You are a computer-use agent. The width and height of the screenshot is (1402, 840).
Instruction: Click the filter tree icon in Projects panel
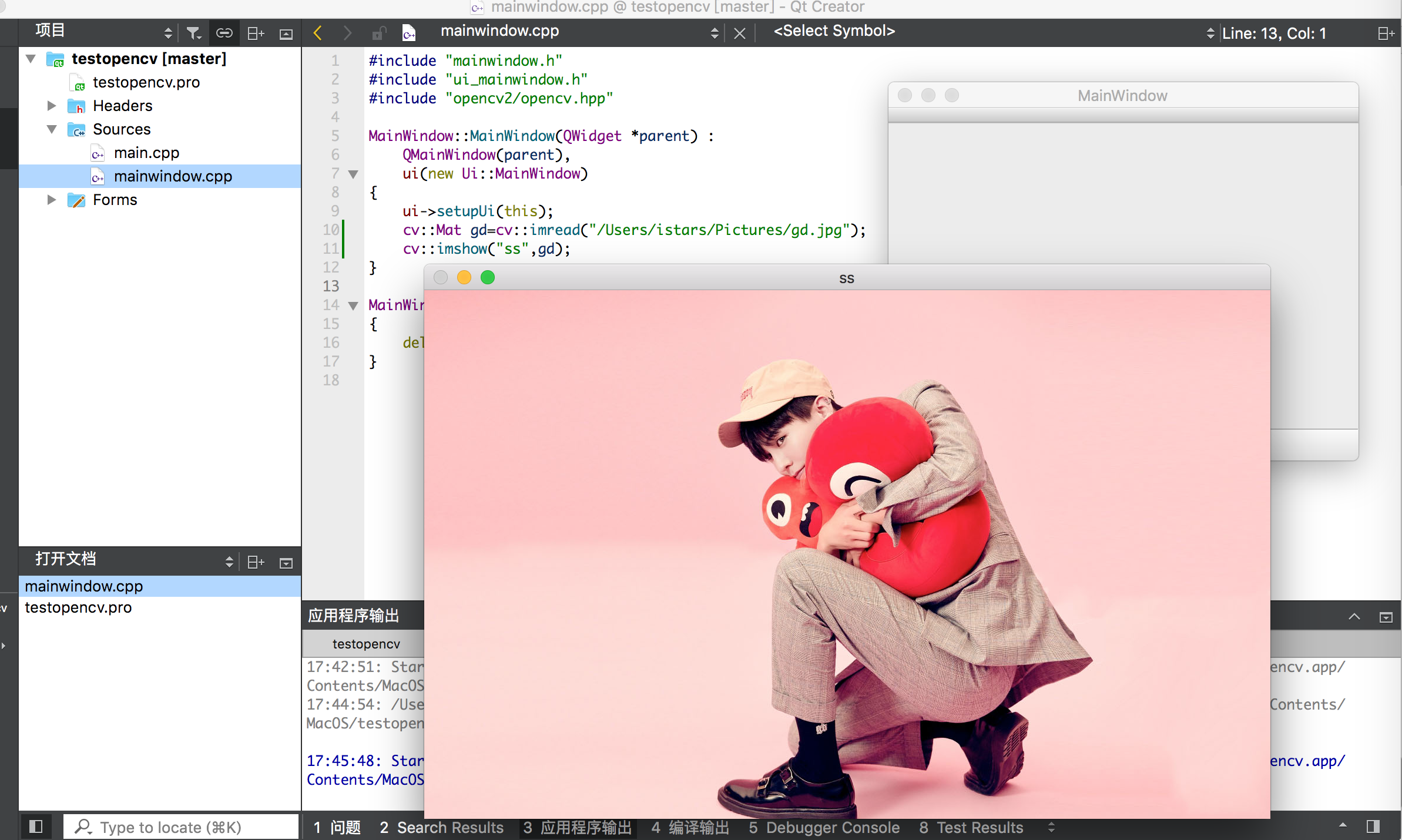(193, 33)
